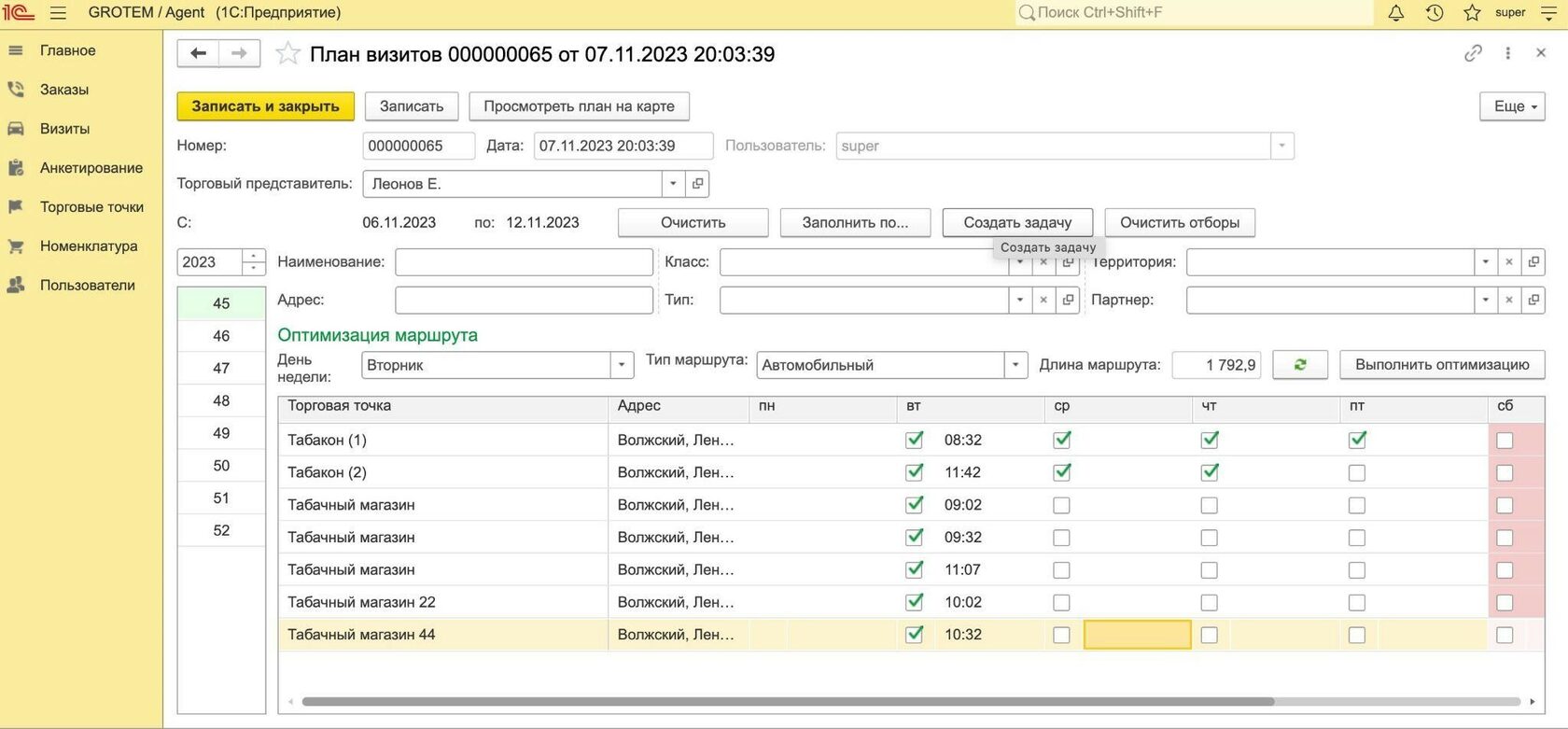Uncheck Thursday for Табакон (2)
The height and width of the screenshot is (729, 1568).
coord(1210,472)
